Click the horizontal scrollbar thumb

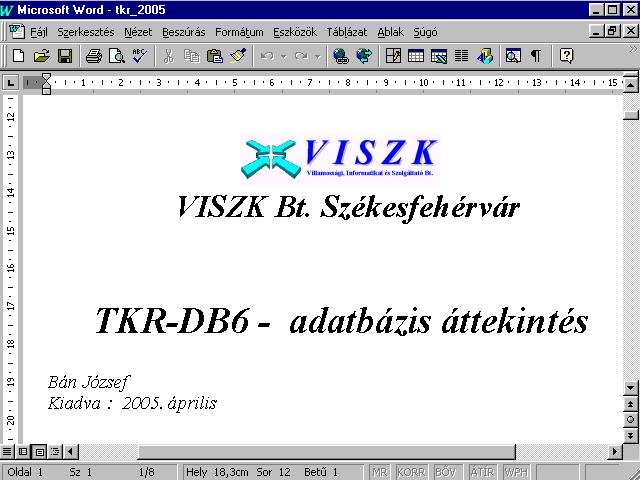327,451
